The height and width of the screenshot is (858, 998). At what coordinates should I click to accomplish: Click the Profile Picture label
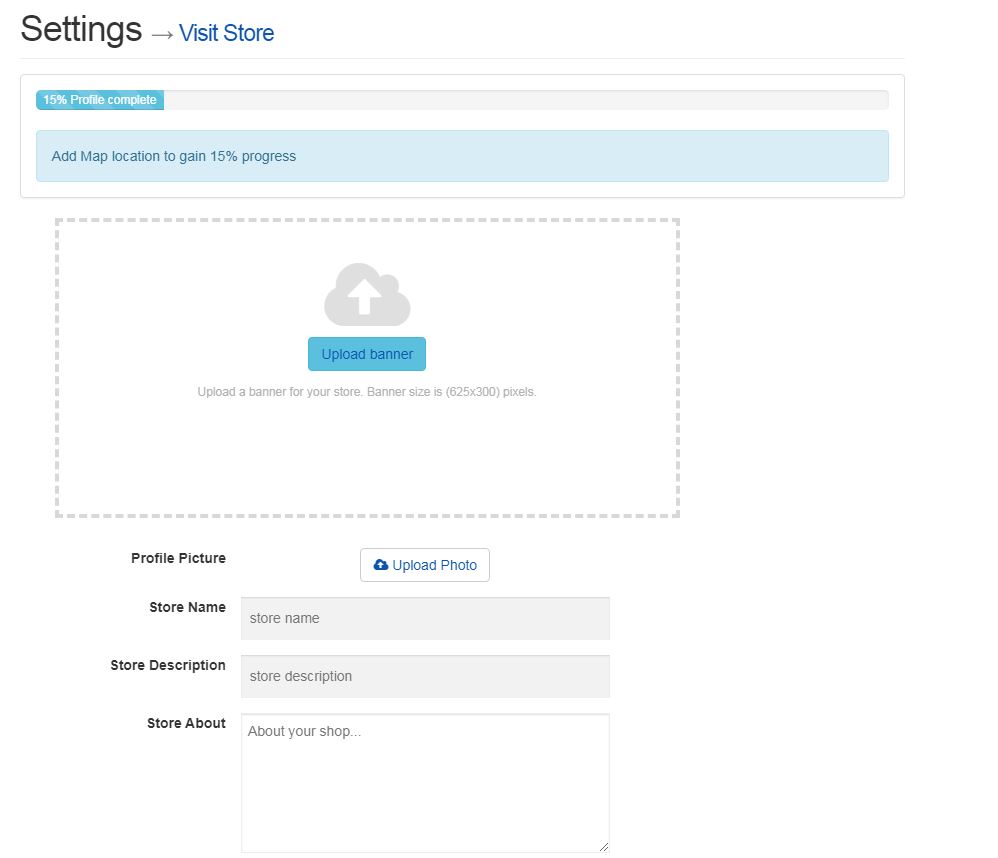178,558
